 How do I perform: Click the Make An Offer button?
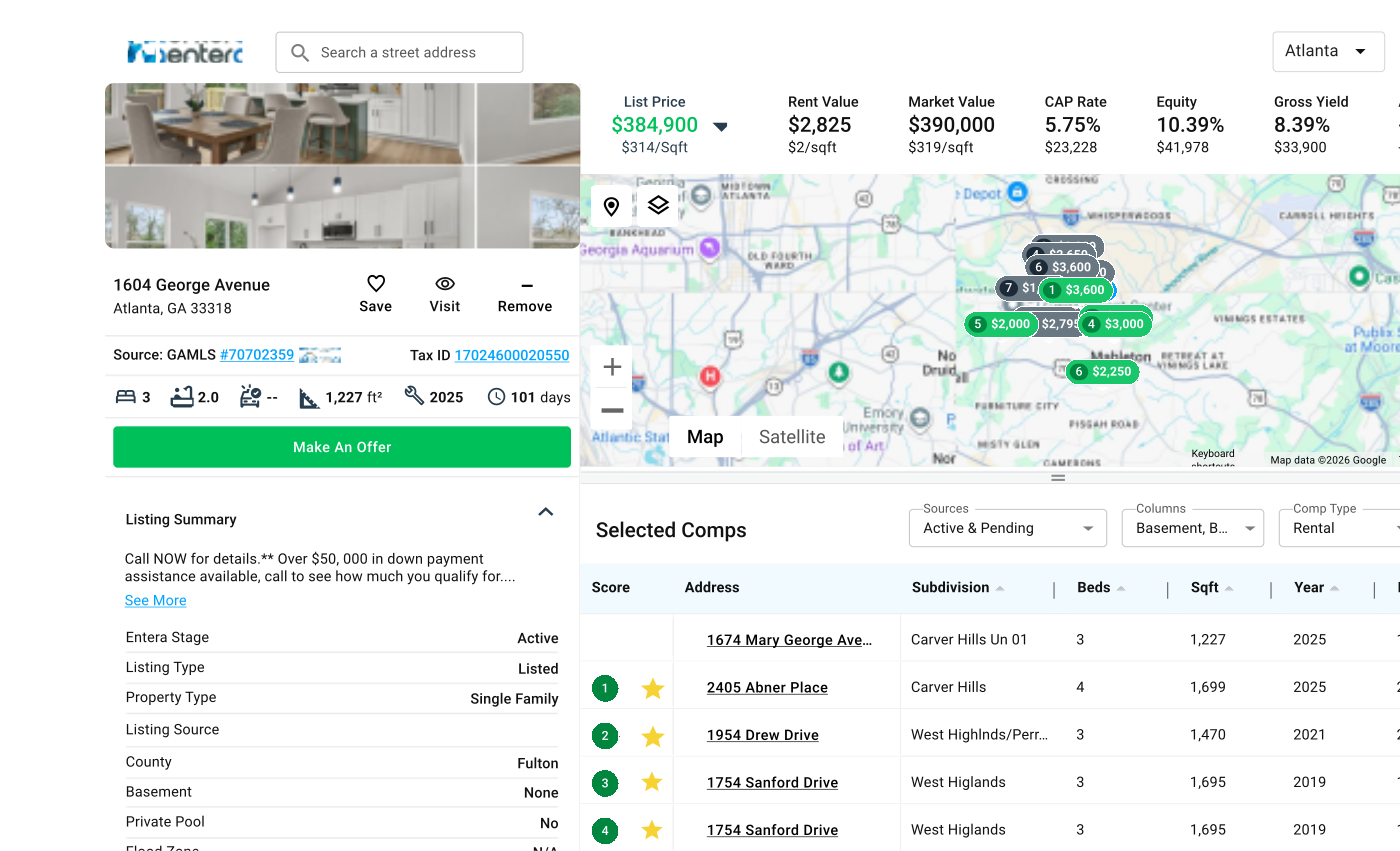click(342, 447)
